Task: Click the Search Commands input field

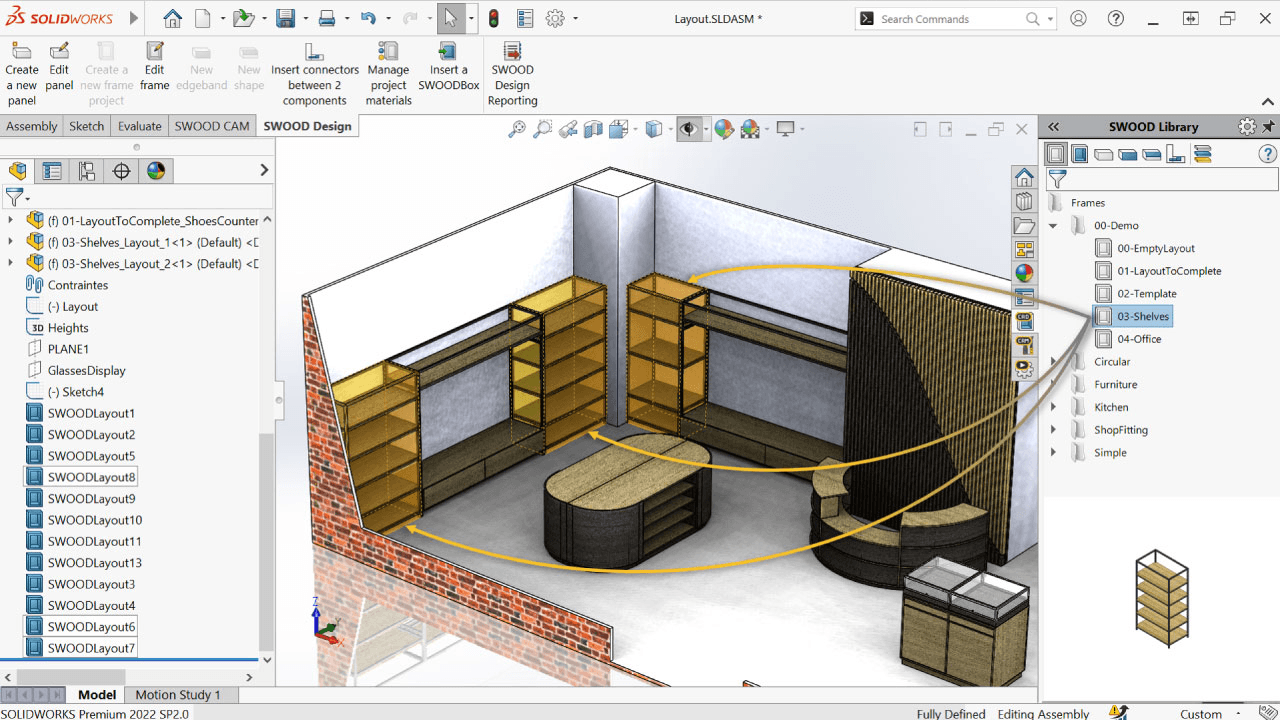Action: (x=950, y=19)
